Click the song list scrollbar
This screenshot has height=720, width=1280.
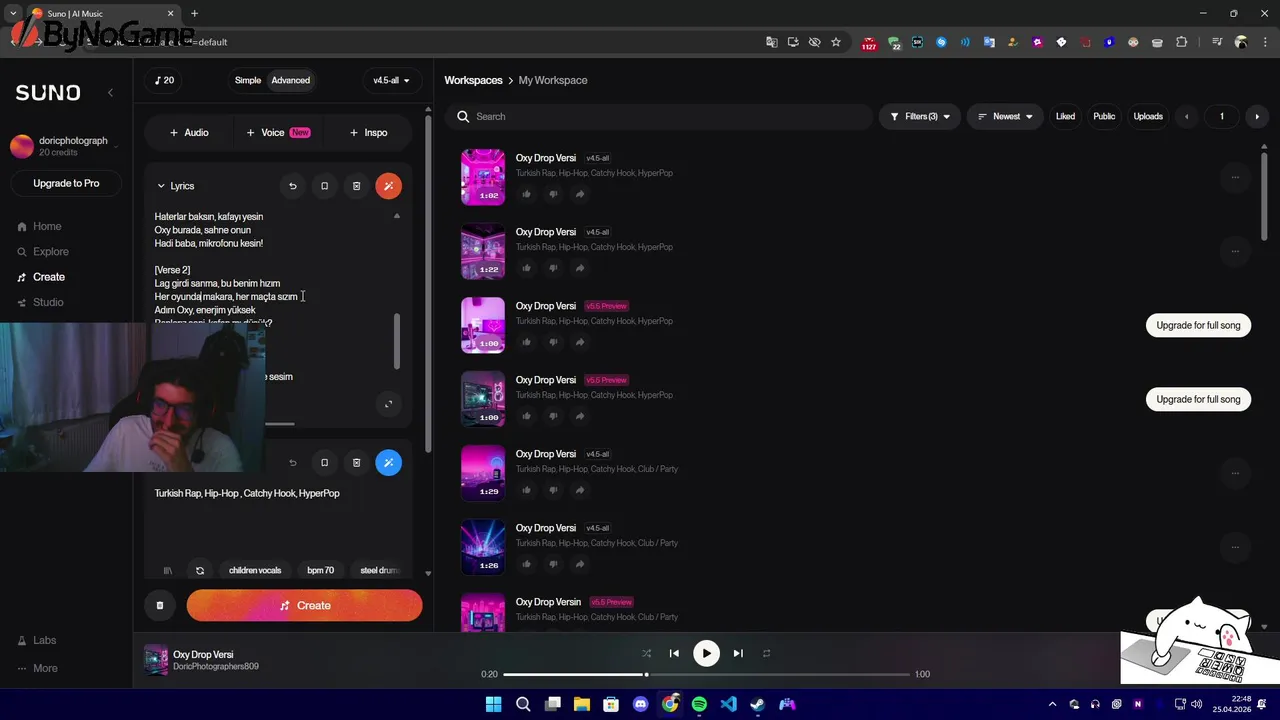coord(1264,195)
